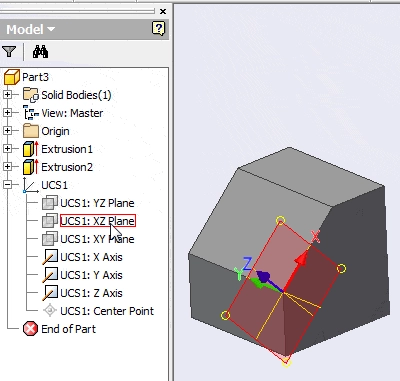Select Solid Bodies(1) label
This screenshot has height=381, width=400.
(76, 95)
